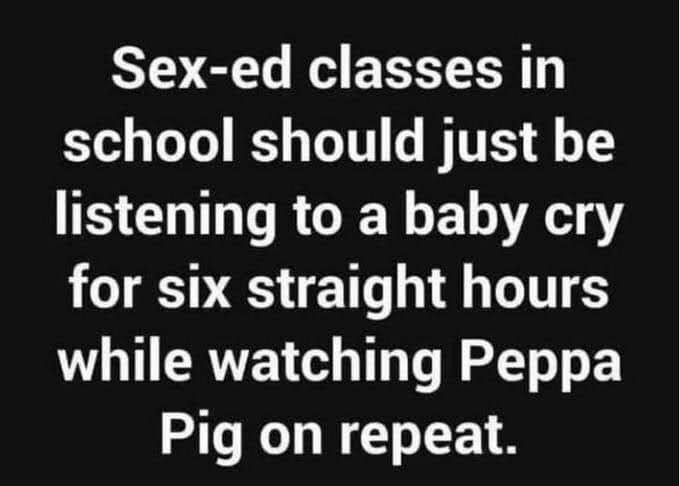Image resolution: width=680 pixels, height=486 pixels.
Task: Click the word "for" starting the fourth line
Action: (106, 286)
